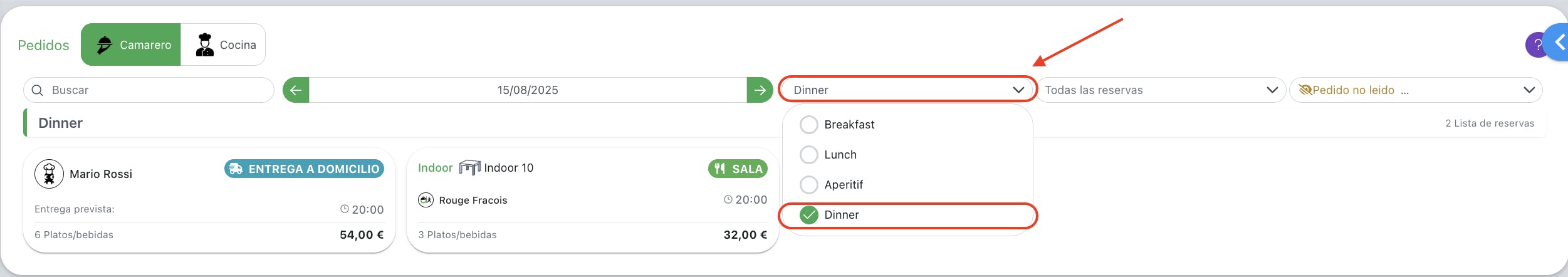
Task: Select the Aperitif radio option
Action: pyautogui.click(x=809, y=185)
